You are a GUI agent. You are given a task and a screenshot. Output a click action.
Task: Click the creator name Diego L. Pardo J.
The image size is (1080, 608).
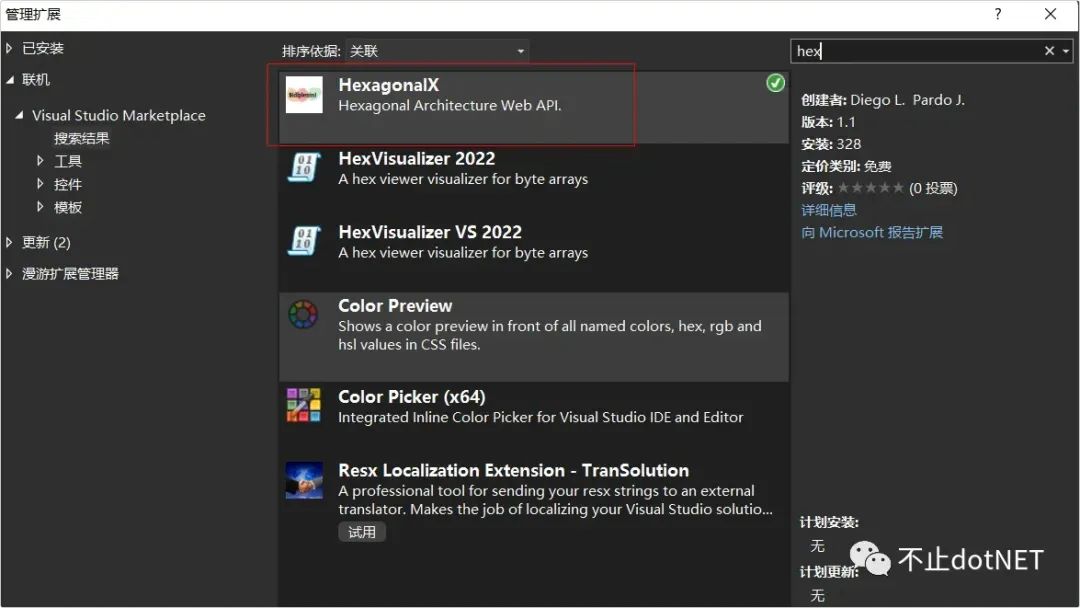[907, 100]
